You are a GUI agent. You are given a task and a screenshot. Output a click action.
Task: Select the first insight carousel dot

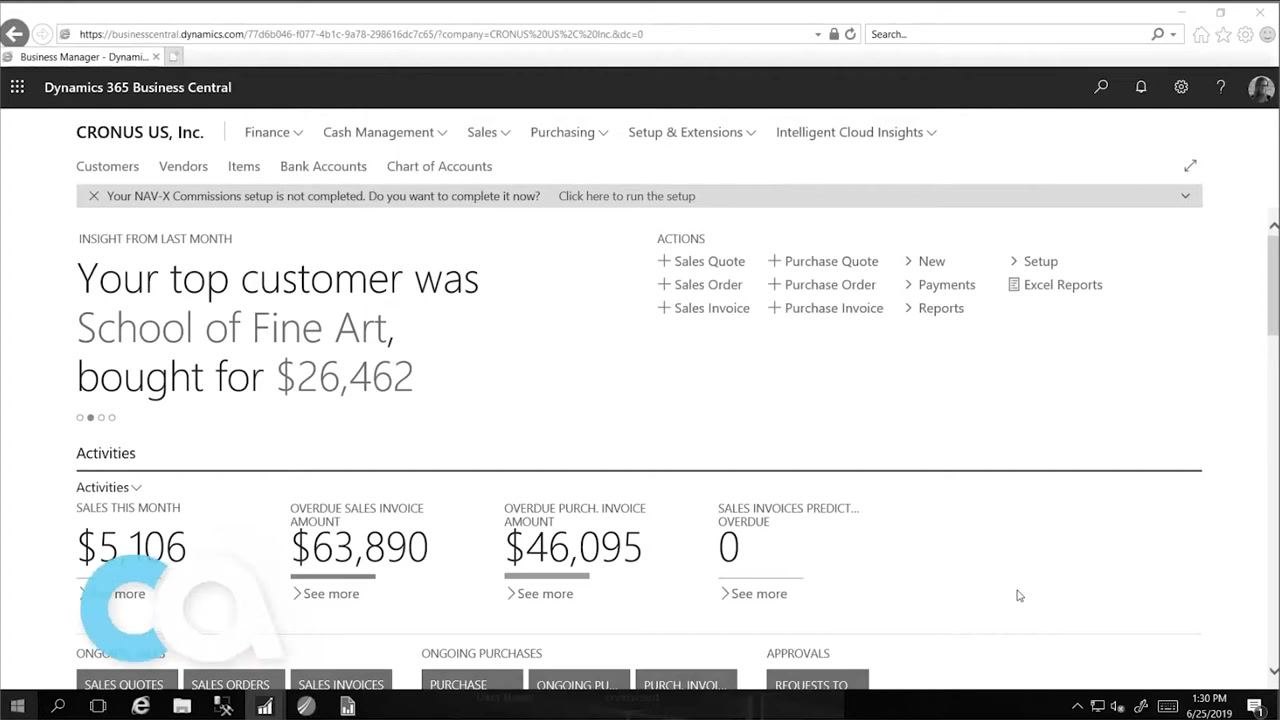click(x=80, y=418)
